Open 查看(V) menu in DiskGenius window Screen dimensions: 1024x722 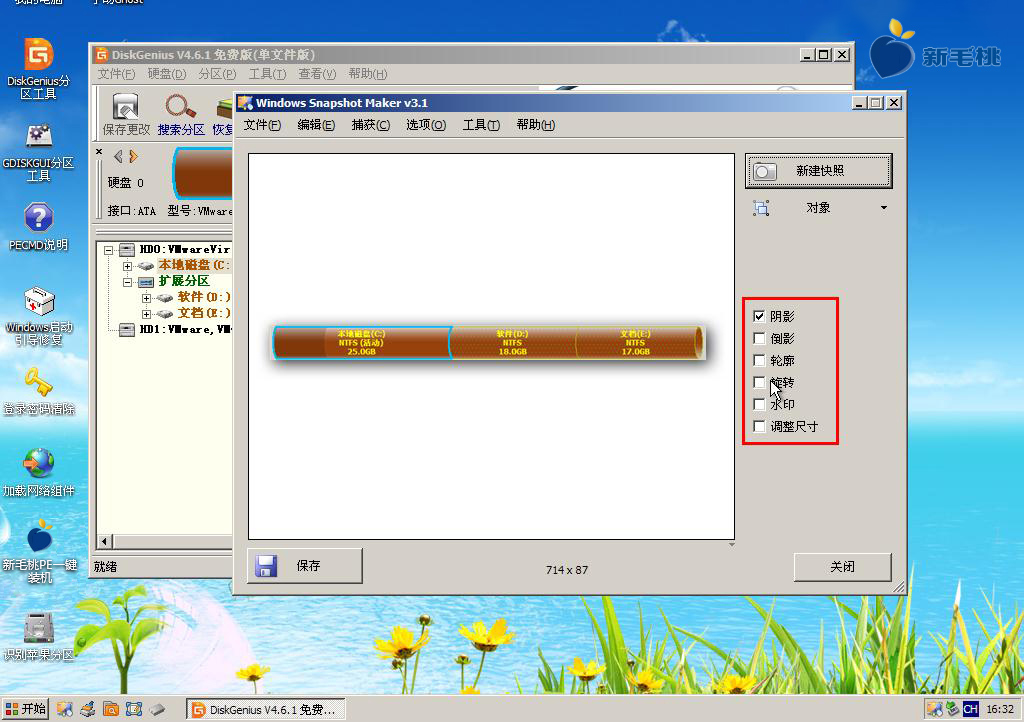[x=317, y=74]
